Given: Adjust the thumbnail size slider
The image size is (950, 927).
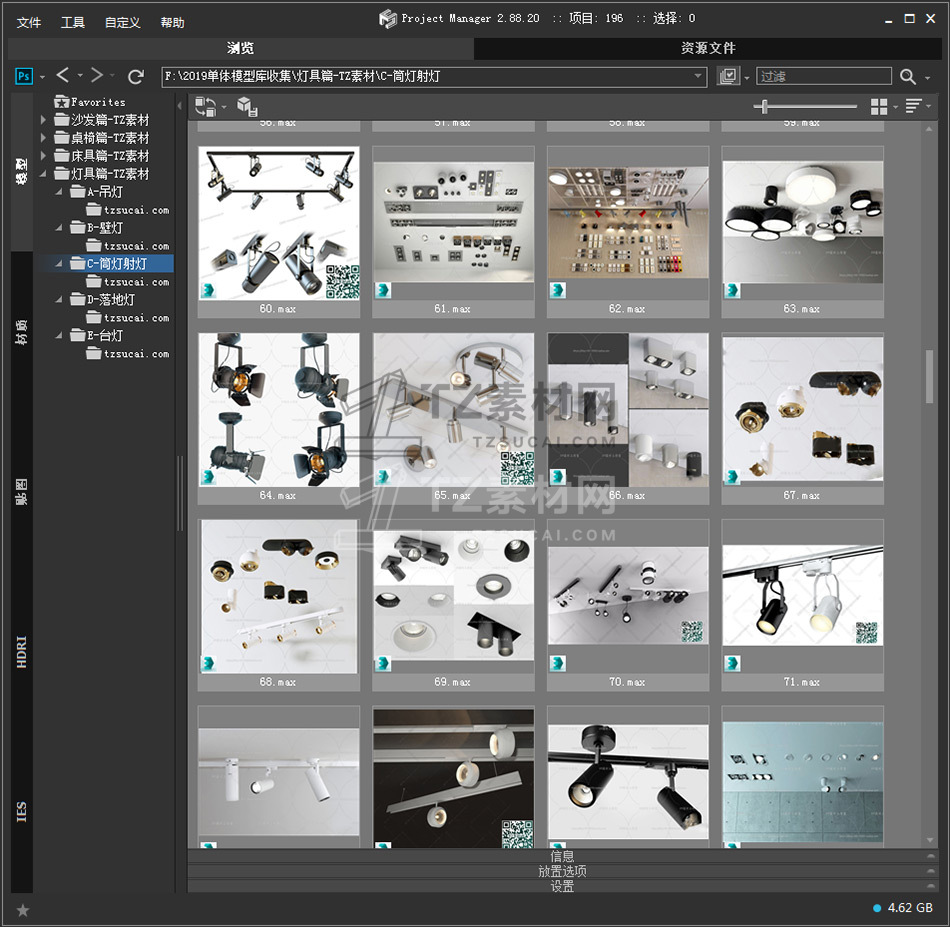Looking at the screenshot, I should pyautogui.click(x=765, y=106).
